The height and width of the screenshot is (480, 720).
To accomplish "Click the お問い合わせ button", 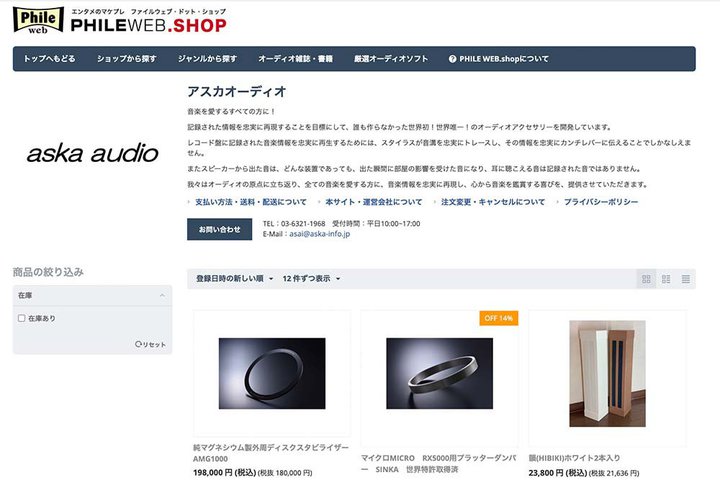I will [x=219, y=229].
